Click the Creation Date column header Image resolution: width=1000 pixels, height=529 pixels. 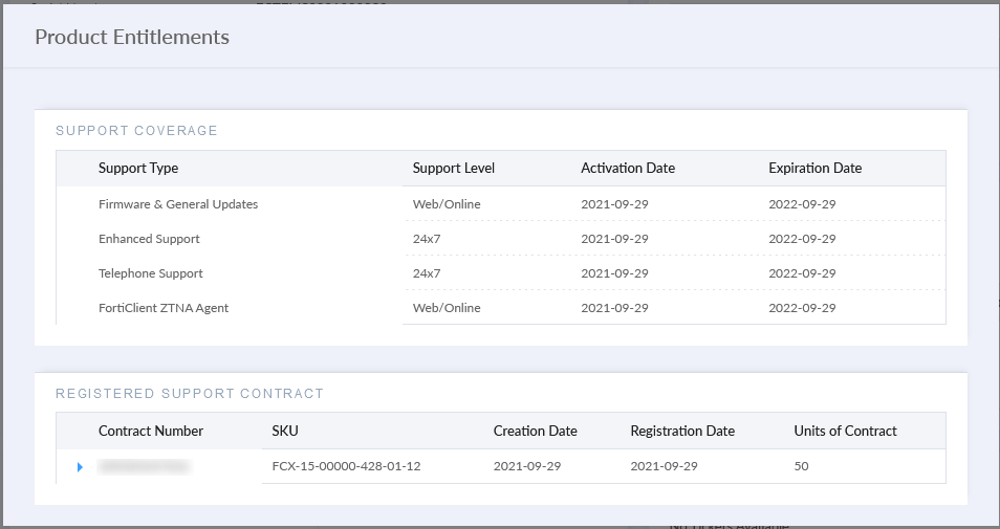coord(535,431)
